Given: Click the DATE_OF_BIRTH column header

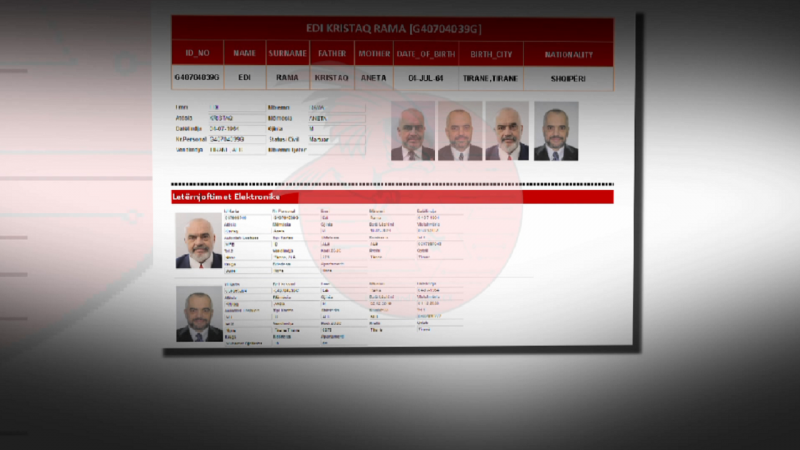Looking at the screenshot, I should pyautogui.click(x=426, y=54).
